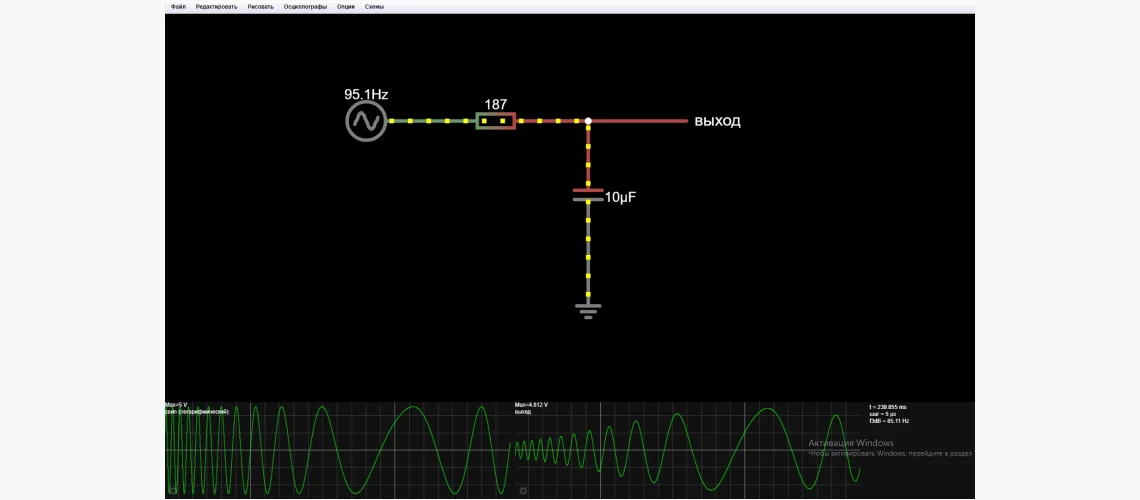This screenshot has height=500, width=1140.
Task: Click the ground symbol below the capacitor
Action: coord(588,310)
